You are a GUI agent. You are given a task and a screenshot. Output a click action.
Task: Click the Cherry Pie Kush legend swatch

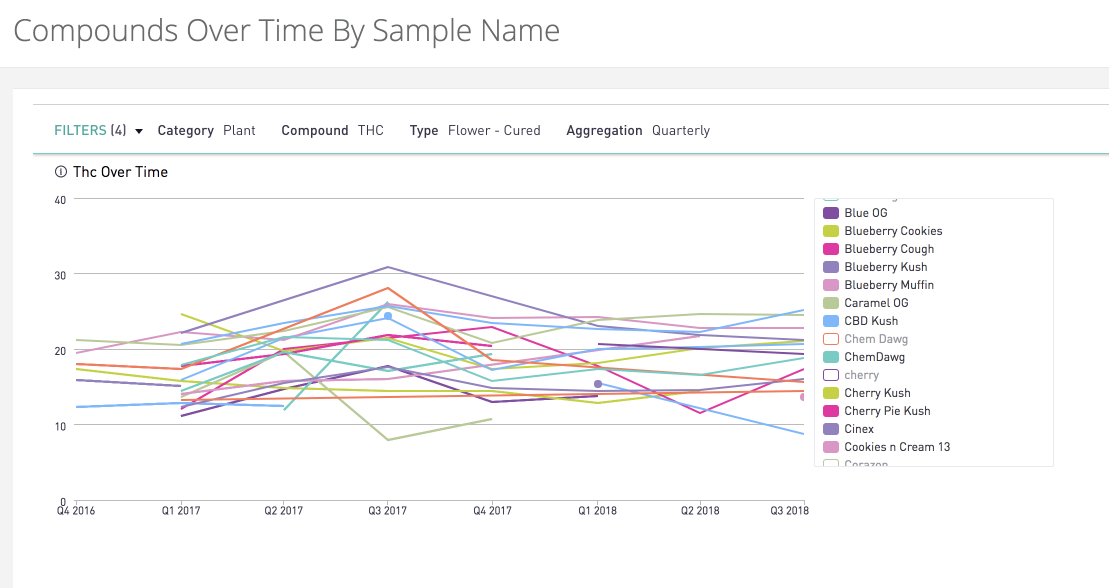tap(830, 411)
